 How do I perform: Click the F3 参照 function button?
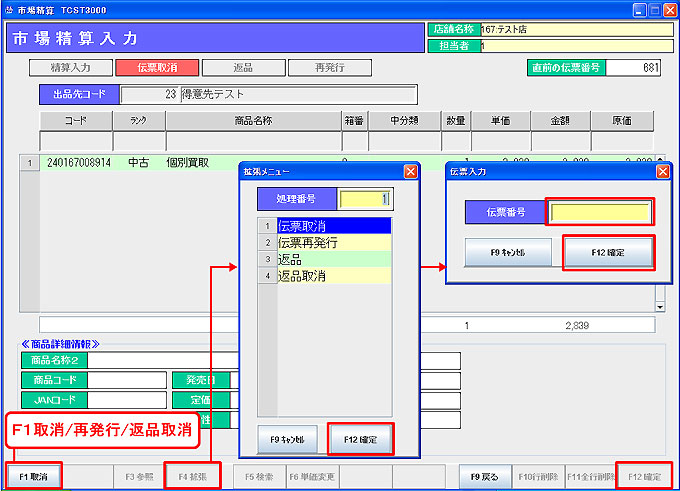139,477
